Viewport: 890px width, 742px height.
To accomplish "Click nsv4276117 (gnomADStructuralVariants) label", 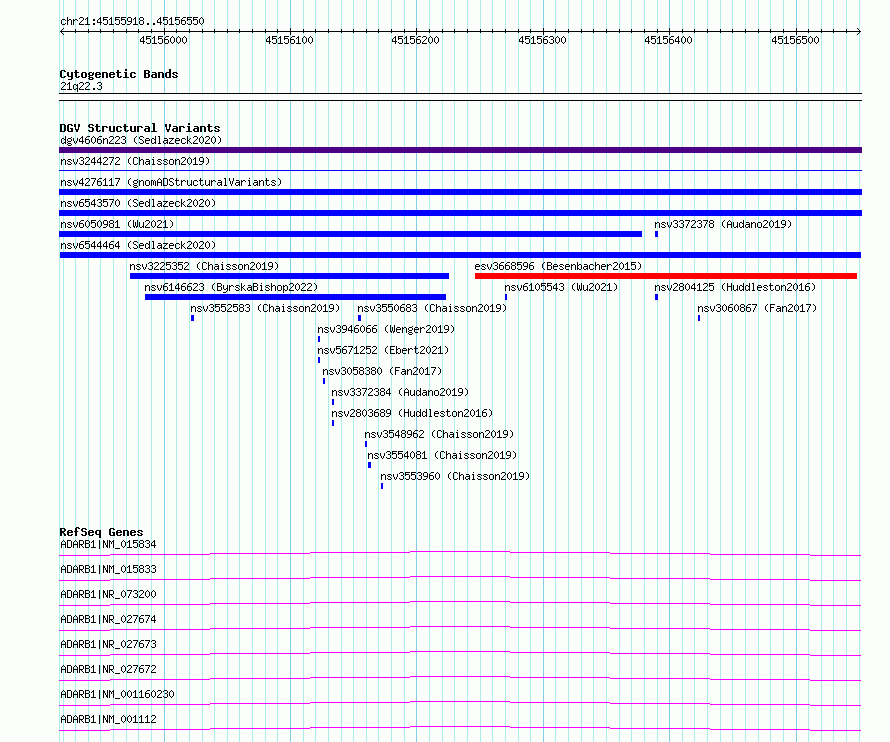I will [x=171, y=182].
